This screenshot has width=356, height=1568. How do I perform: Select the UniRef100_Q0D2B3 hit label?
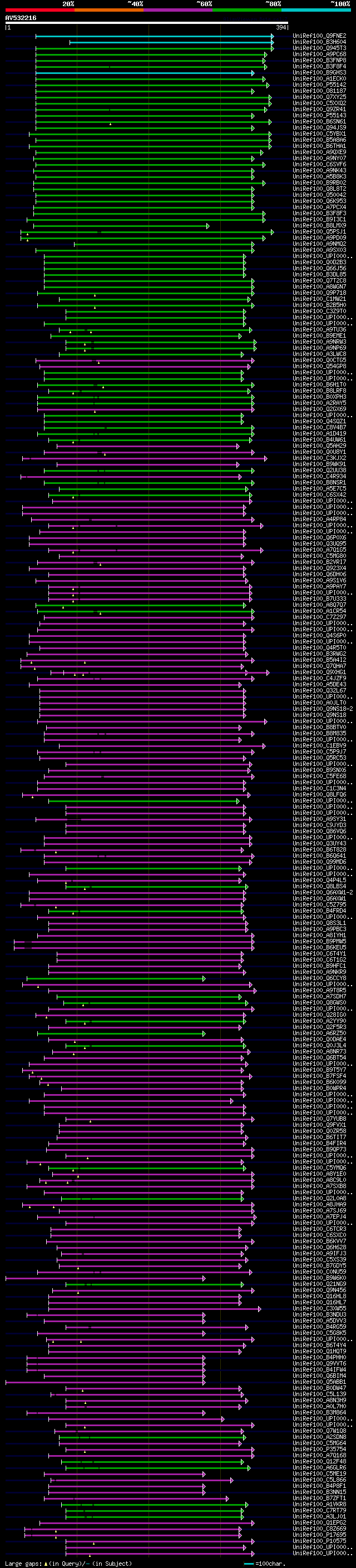click(319, 263)
